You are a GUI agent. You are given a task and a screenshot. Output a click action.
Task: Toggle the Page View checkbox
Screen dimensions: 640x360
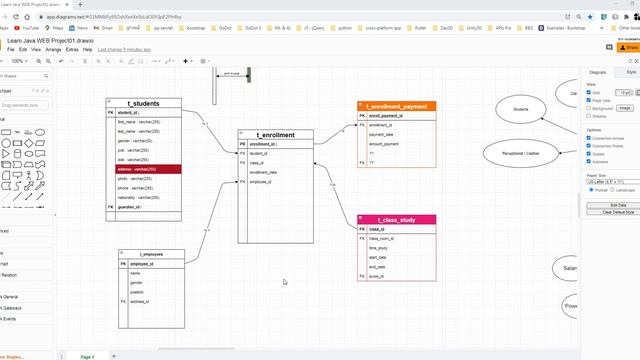pyautogui.click(x=589, y=100)
